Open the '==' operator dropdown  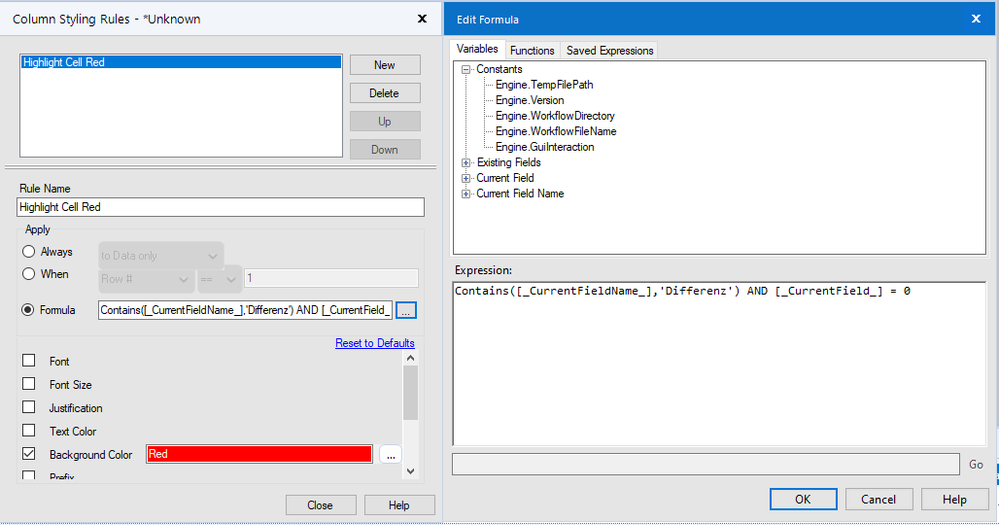pyautogui.click(x=219, y=279)
